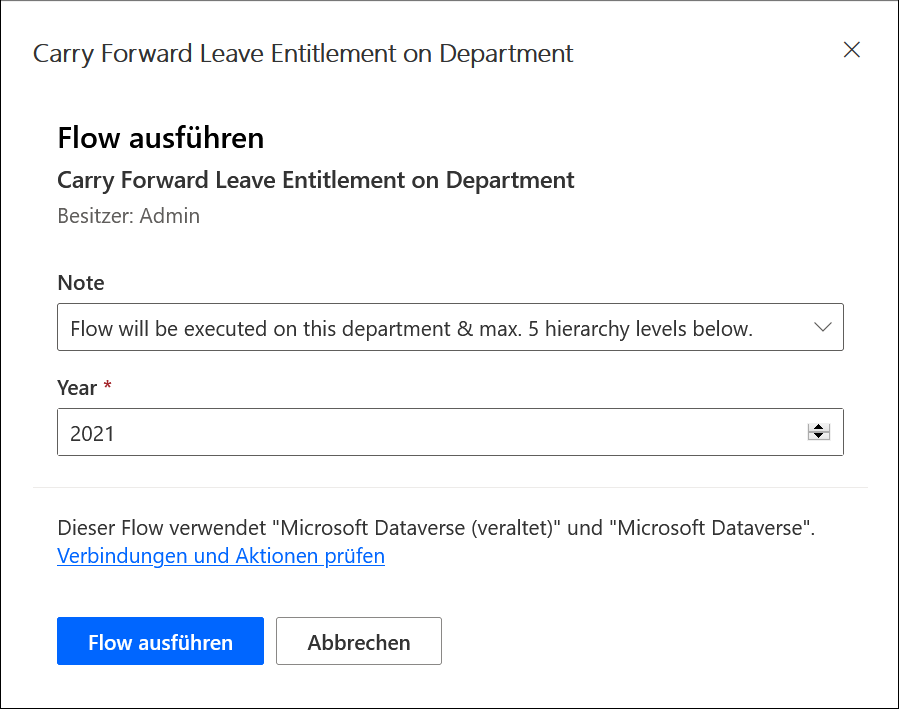Click the 2021 value in Year
This screenshot has width=899, height=709.
(92, 433)
